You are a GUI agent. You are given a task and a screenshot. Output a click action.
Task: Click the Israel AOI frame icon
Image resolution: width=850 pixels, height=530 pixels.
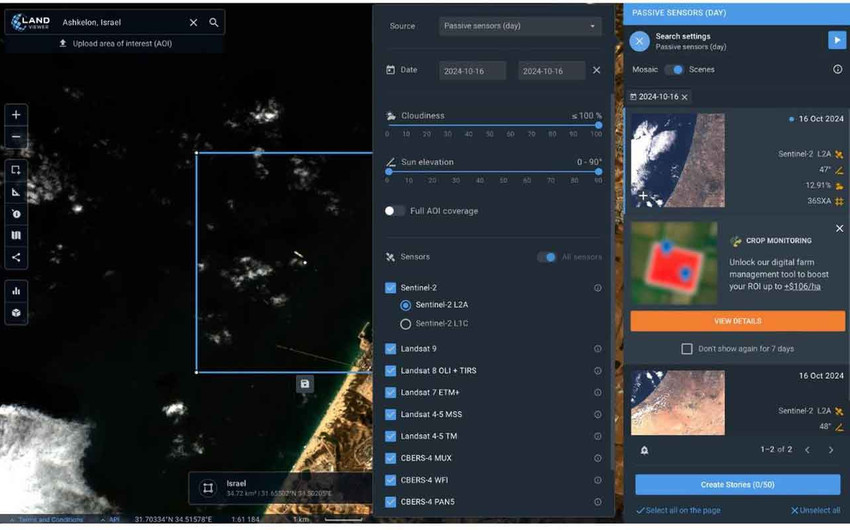pos(208,488)
